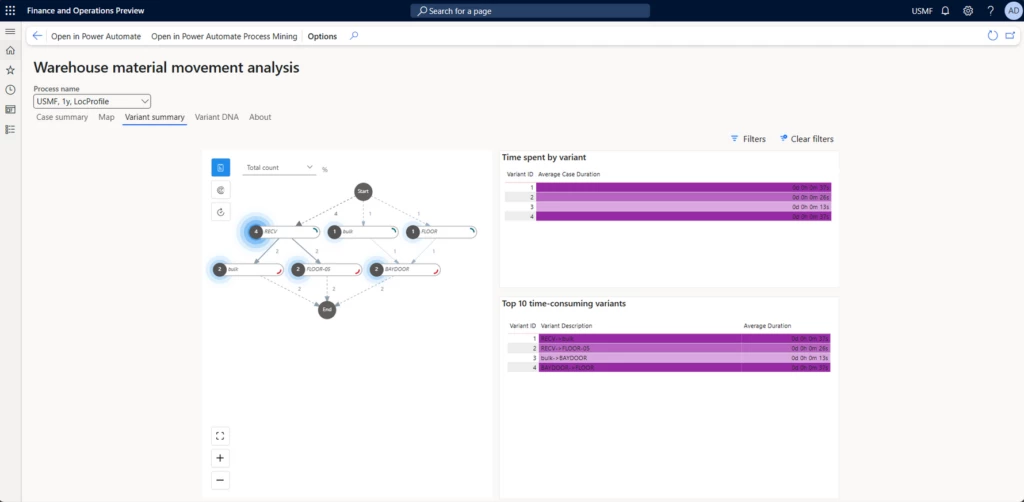
Task: Click the Top 10 time-consuming variants heading
Action: [564, 304]
